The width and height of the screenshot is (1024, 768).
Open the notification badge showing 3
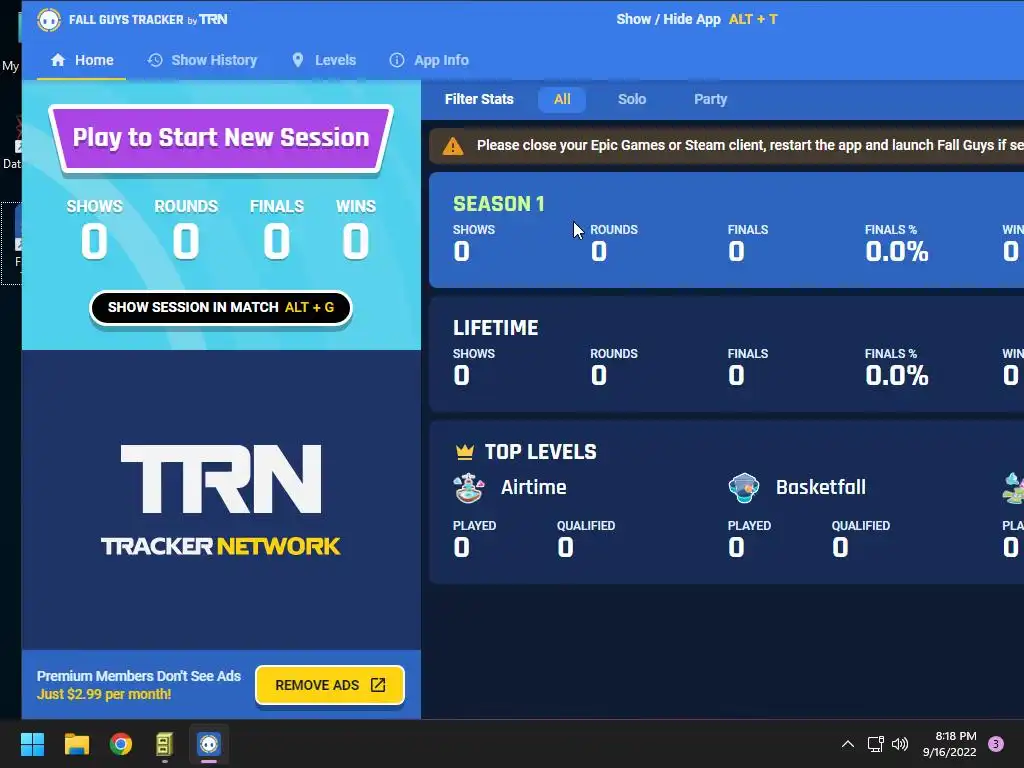(996, 744)
